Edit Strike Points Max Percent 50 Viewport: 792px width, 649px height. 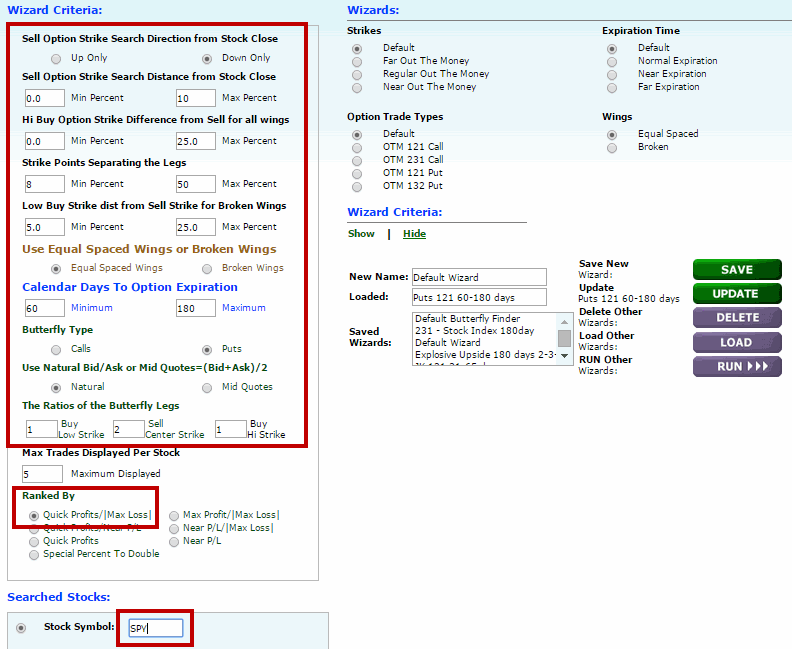tap(195, 184)
